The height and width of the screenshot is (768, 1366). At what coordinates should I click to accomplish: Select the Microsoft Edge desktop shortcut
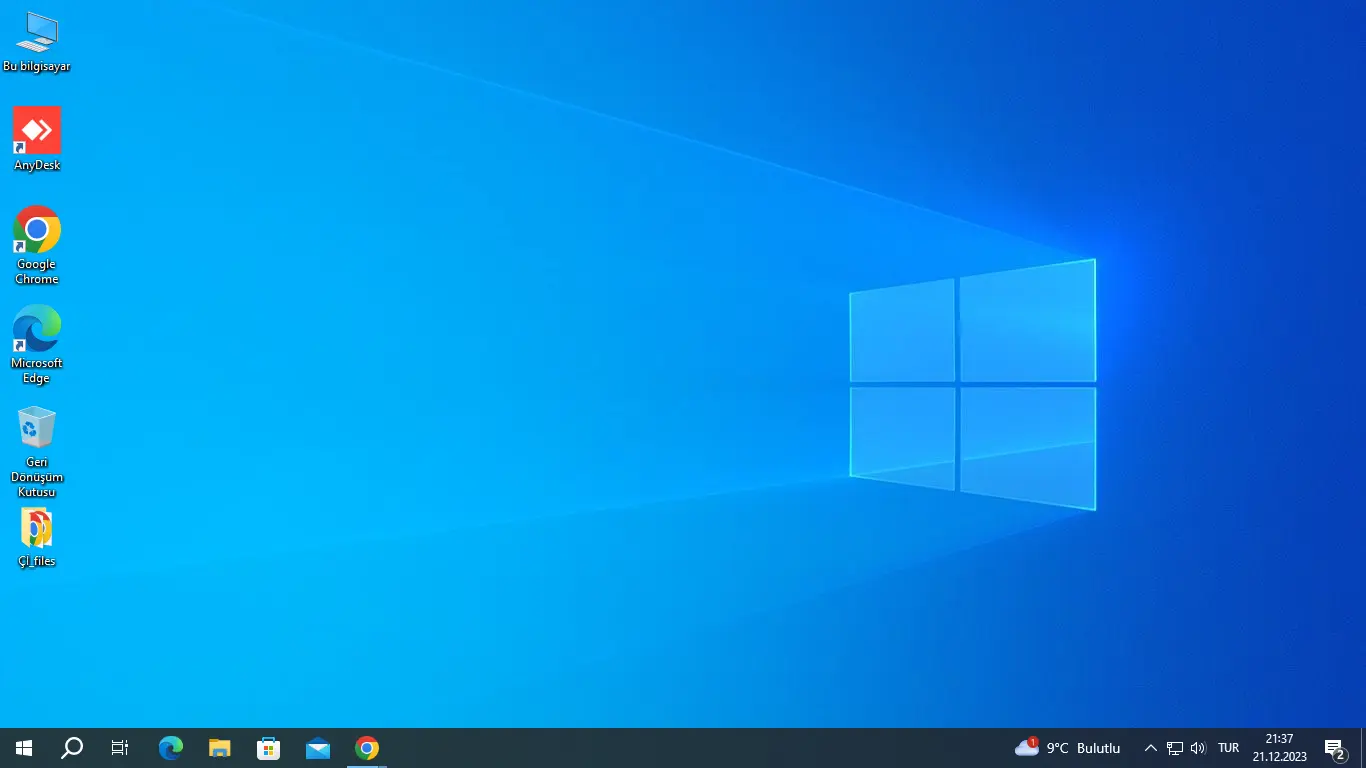tap(37, 344)
